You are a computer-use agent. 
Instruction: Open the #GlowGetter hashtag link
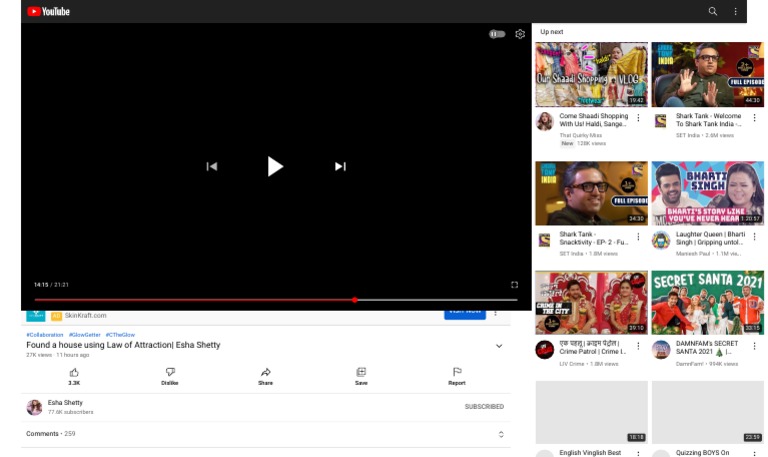(84, 335)
